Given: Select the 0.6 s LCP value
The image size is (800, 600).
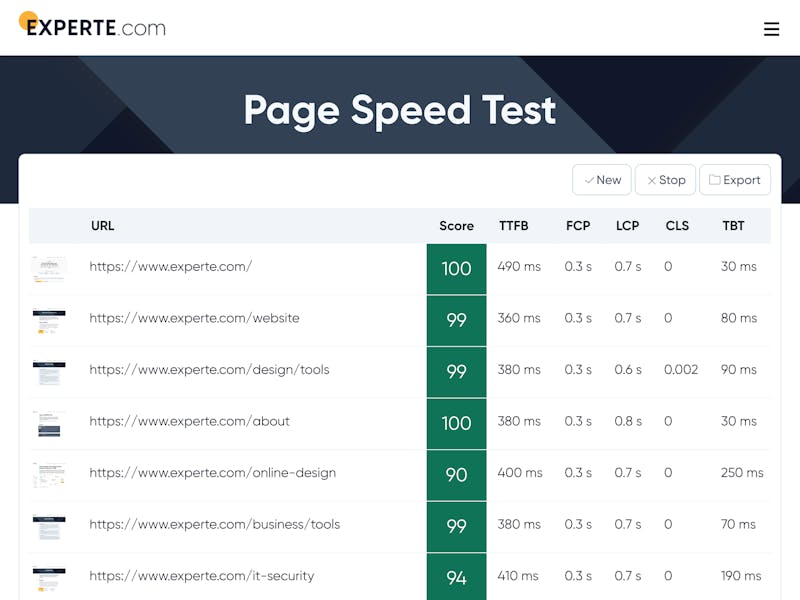Looking at the screenshot, I should 628,369.
